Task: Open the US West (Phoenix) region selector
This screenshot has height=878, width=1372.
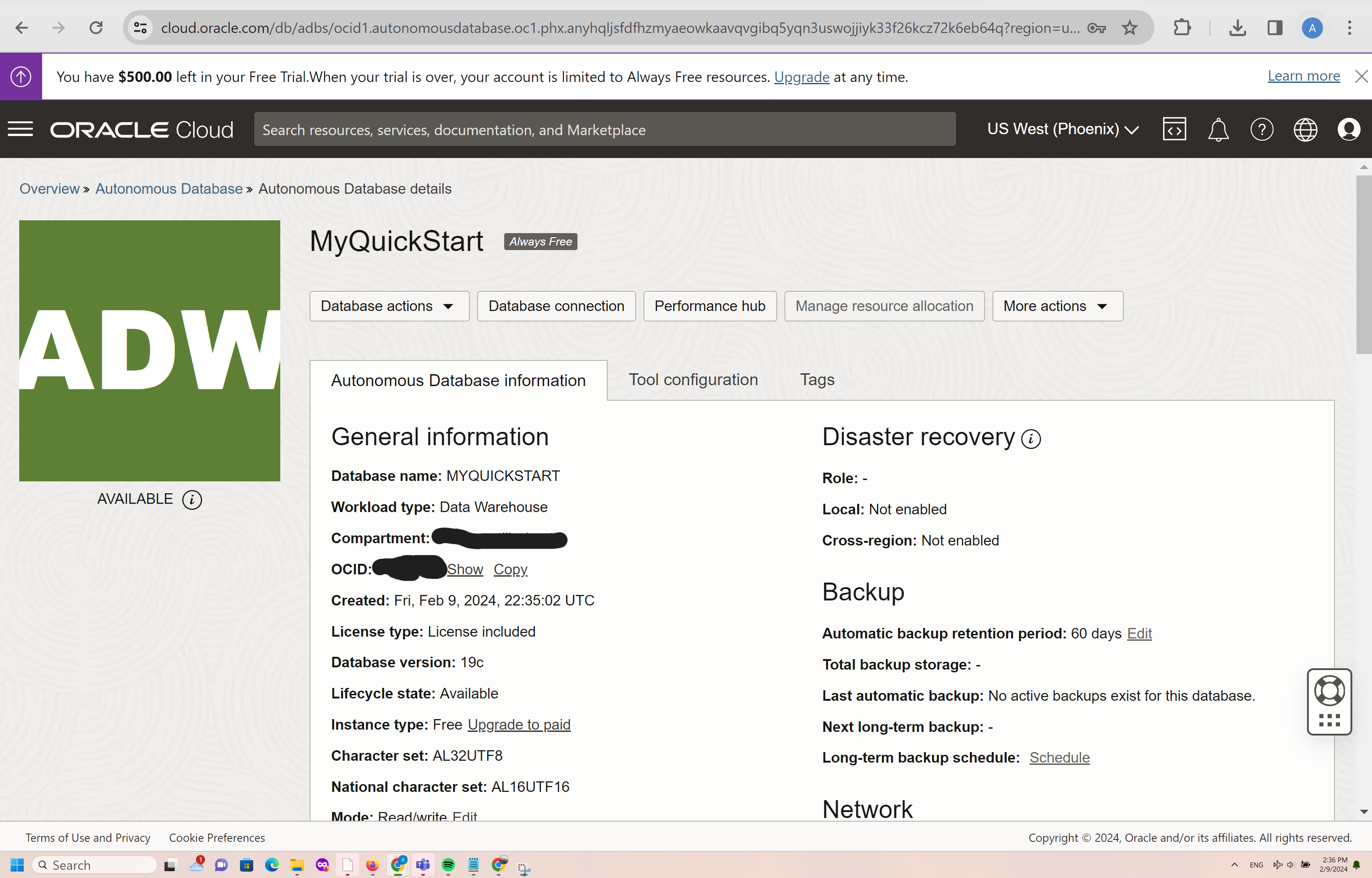Action: pyautogui.click(x=1062, y=130)
